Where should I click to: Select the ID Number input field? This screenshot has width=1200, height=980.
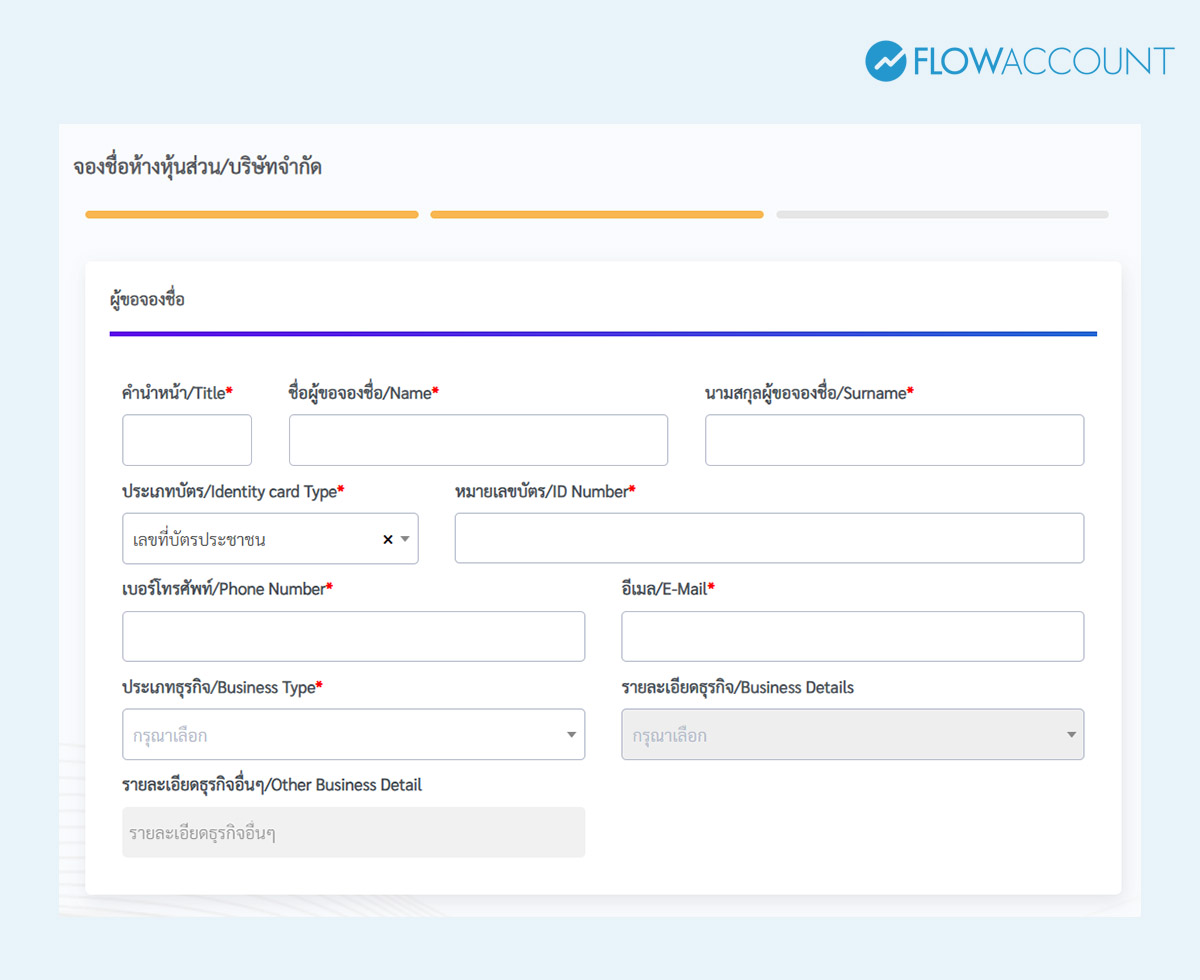pyautogui.click(x=769, y=538)
